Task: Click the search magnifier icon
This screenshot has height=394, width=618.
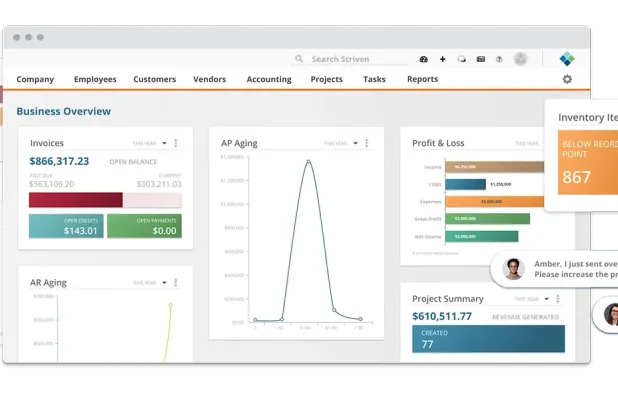Action: (299, 59)
